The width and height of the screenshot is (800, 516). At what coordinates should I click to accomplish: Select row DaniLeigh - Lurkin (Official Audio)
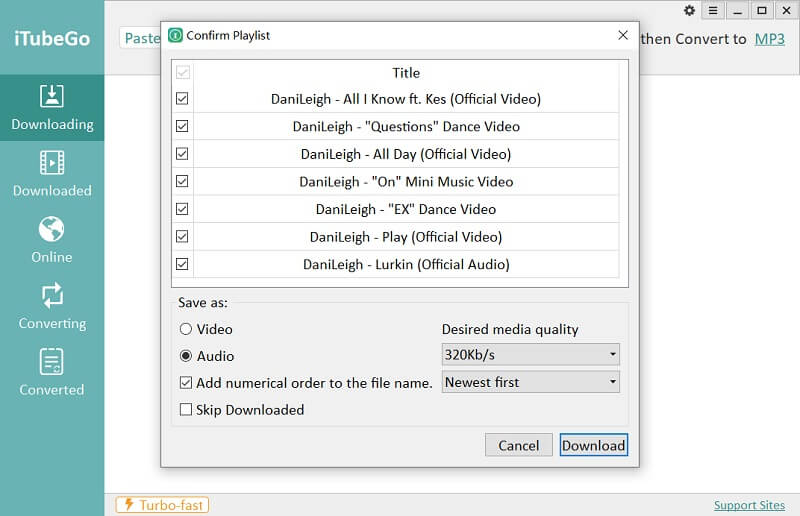pos(406,264)
